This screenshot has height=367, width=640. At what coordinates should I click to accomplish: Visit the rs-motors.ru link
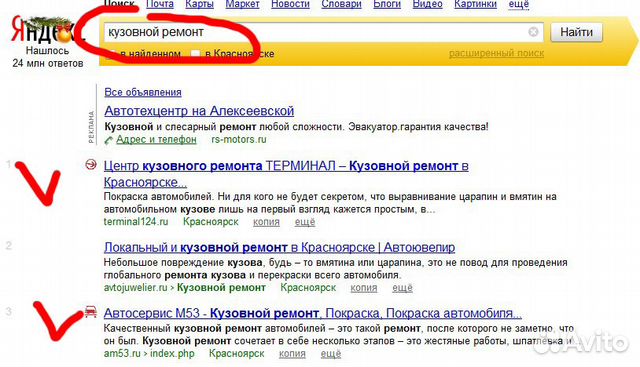[239, 140]
